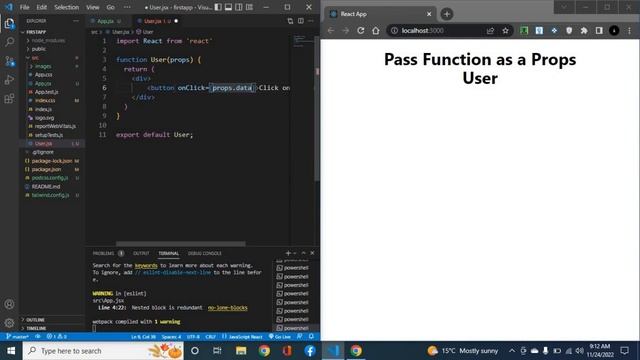Open the Run and Debug view
The width and height of the screenshot is (640, 360).
9,80
